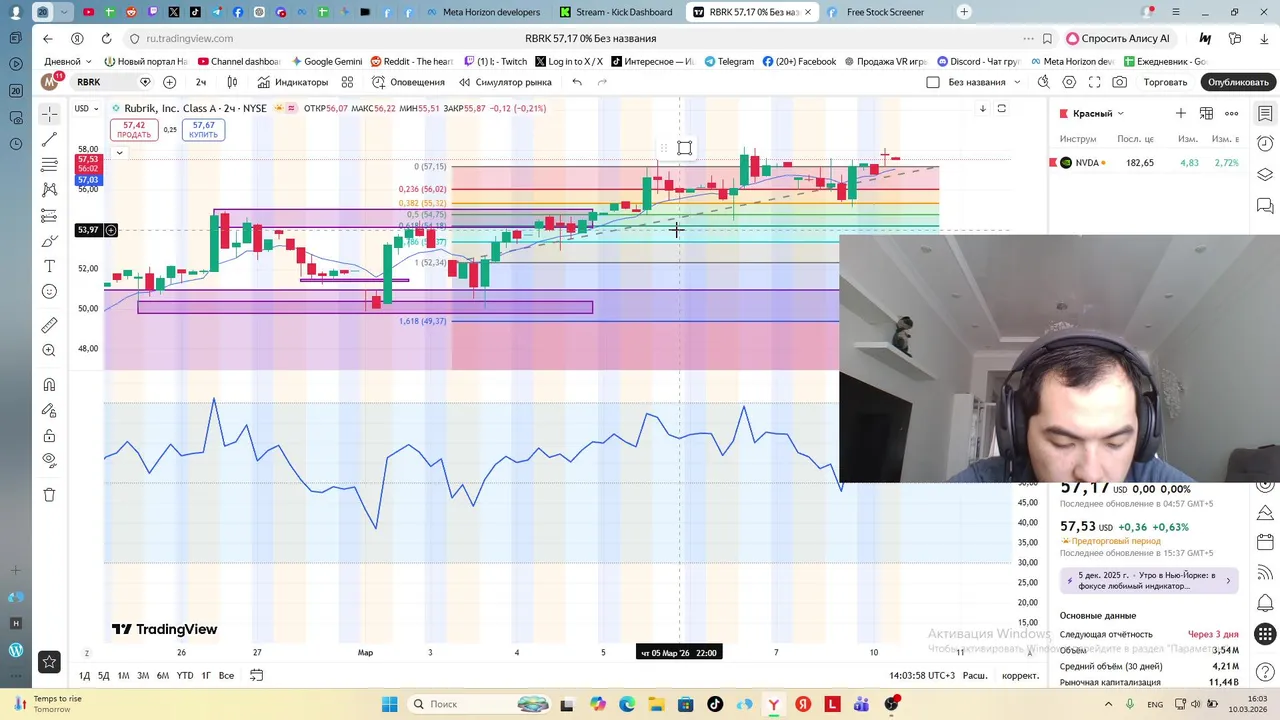The height and width of the screenshot is (720, 1280).
Task: Expand the Красный watchlist dropdown
Action: pos(1098,113)
